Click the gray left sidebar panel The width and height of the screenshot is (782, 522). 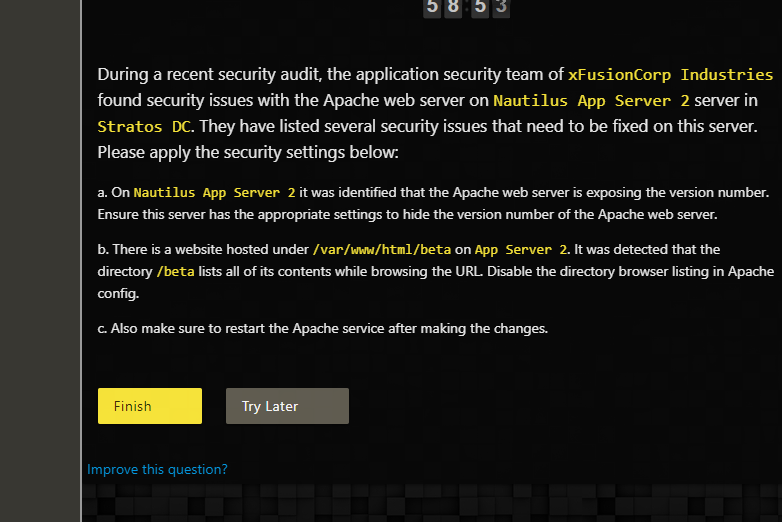click(39, 260)
